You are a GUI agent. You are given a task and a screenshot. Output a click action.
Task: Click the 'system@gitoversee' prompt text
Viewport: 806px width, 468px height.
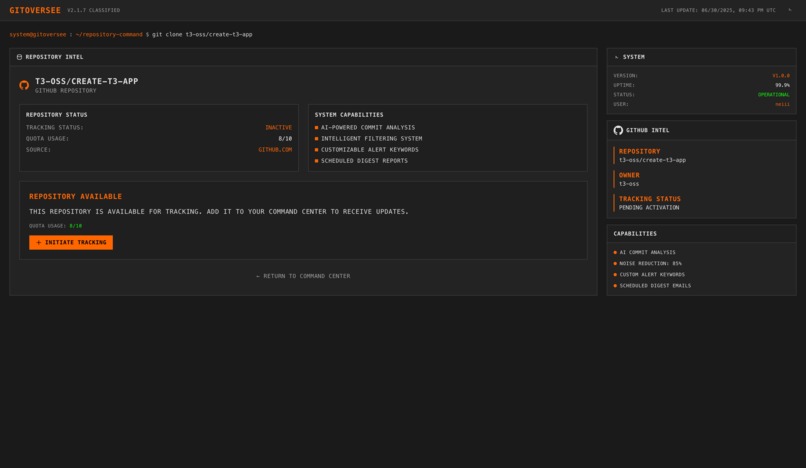[x=38, y=34]
